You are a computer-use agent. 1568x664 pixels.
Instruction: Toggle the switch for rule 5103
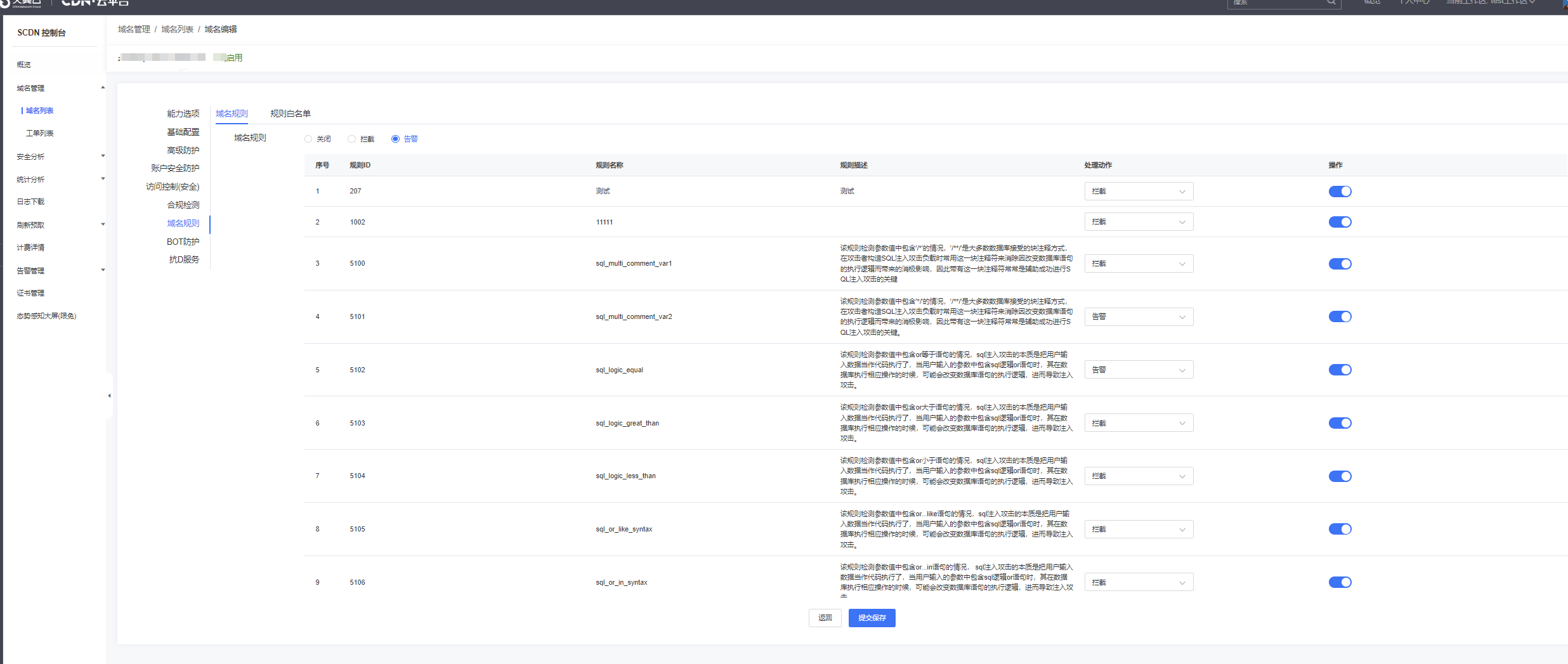pyautogui.click(x=1340, y=423)
